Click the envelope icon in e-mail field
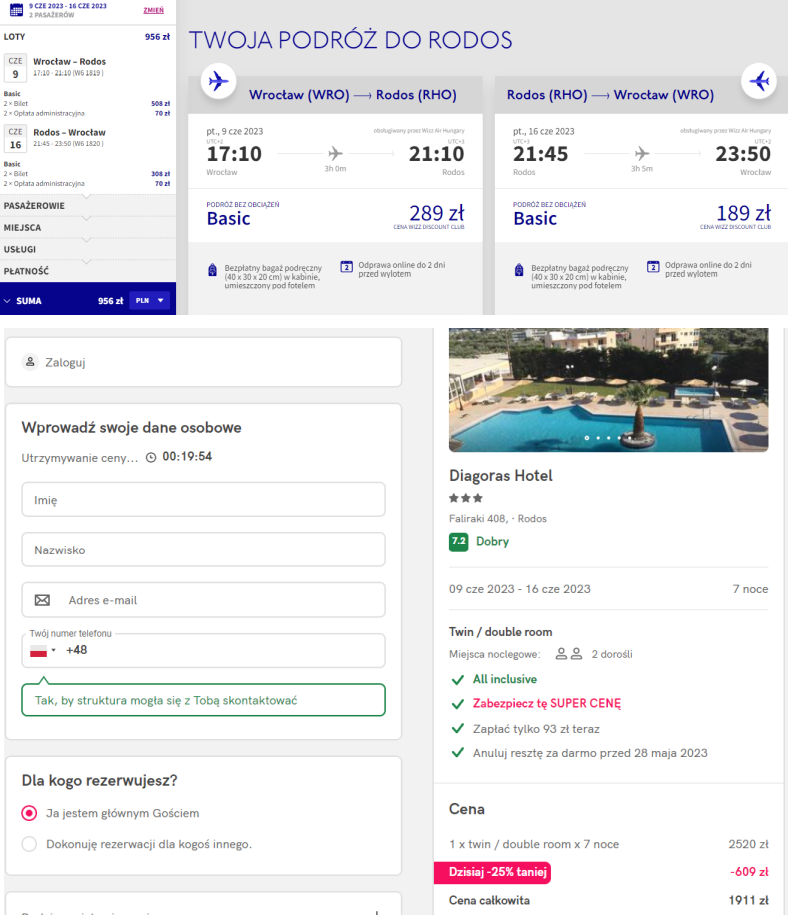This screenshot has width=788, height=916. pyautogui.click(x=42, y=600)
